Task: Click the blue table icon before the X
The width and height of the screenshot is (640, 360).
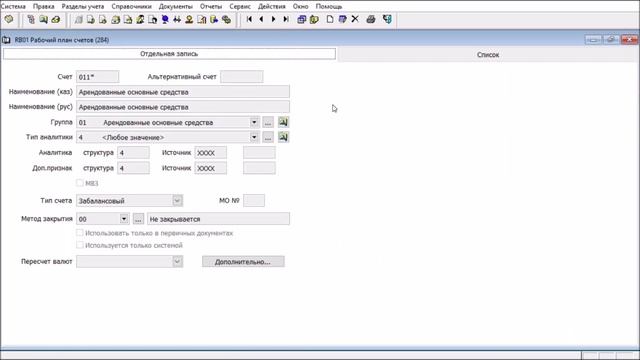Action: [342, 19]
